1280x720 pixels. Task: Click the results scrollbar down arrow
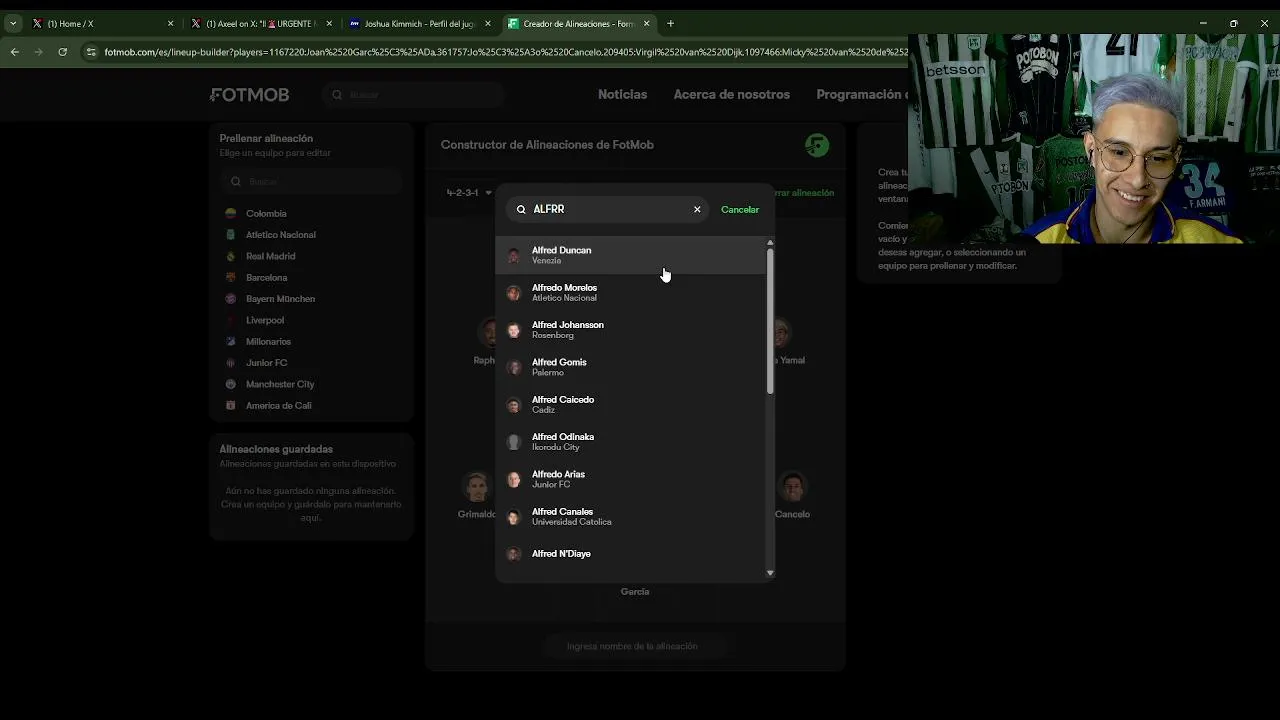(x=770, y=573)
